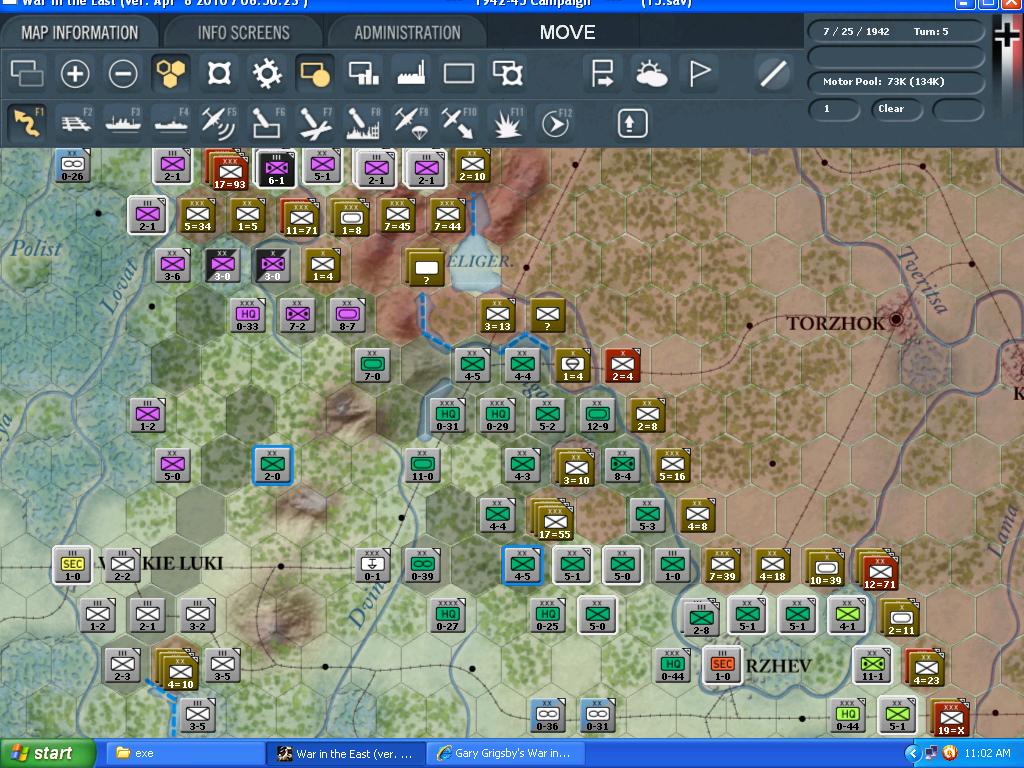Viewport: 1024px width, 768px height.
Task: Select the green HQ 0-29 counter
Action: pyautogui.click(x=498, y=416)
